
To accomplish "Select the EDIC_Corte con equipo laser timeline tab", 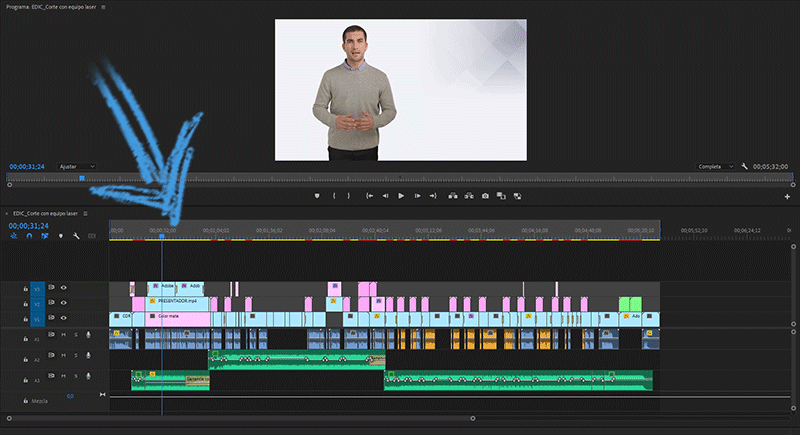I will point(47,213).
